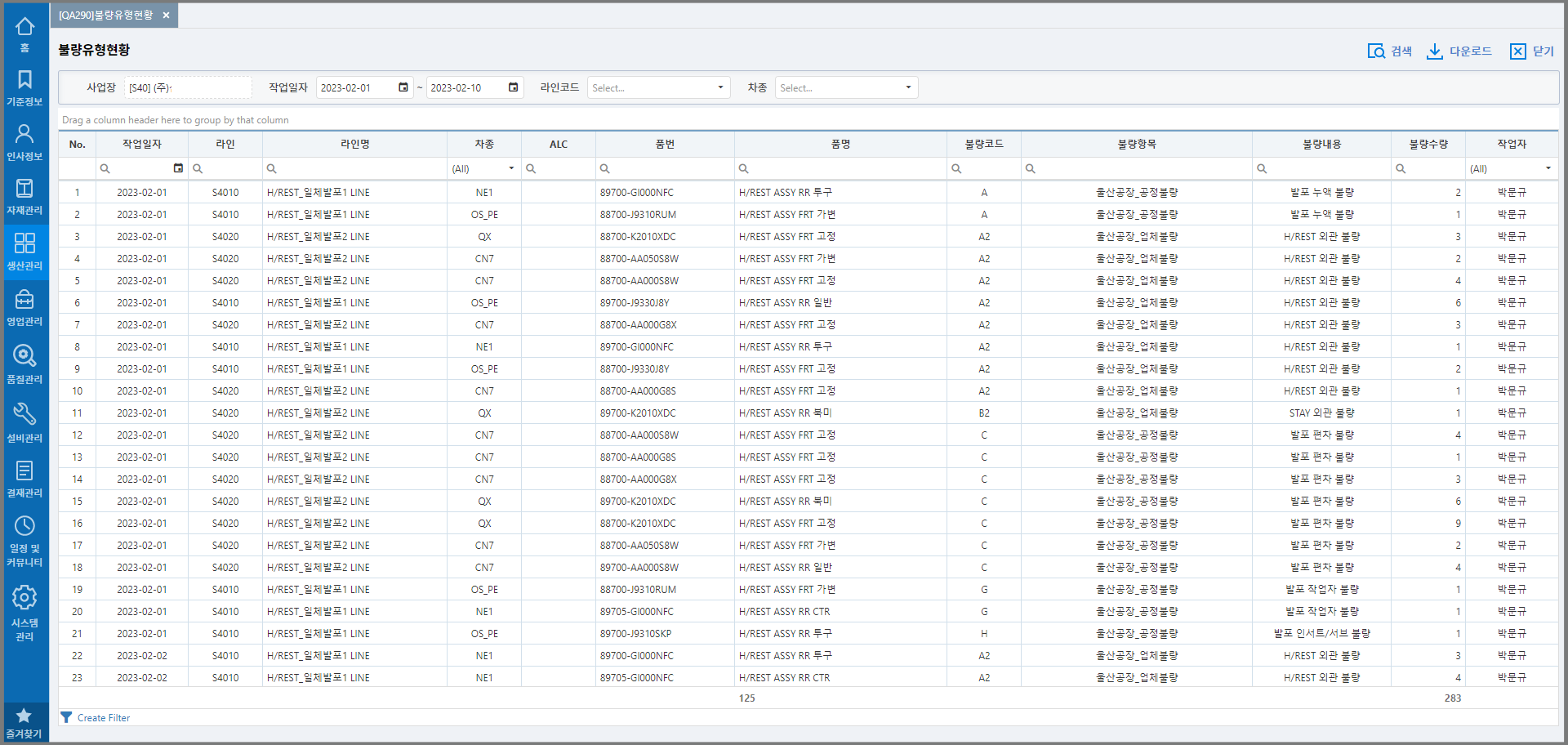Image resolution: width=1568 pixels, height=745 pixels.
Task: Click the 다운로드 download button
Action: [x=1459, y=51]
